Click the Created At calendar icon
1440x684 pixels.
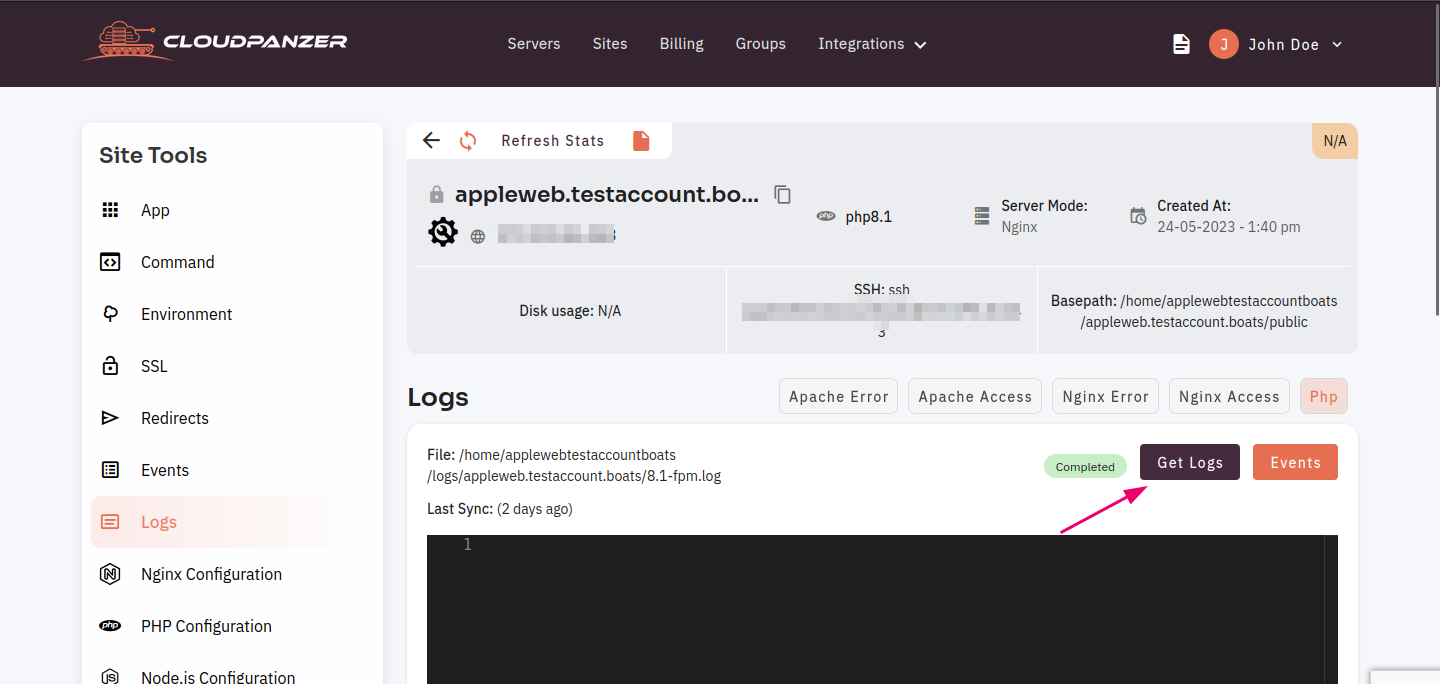(1138, 216)
